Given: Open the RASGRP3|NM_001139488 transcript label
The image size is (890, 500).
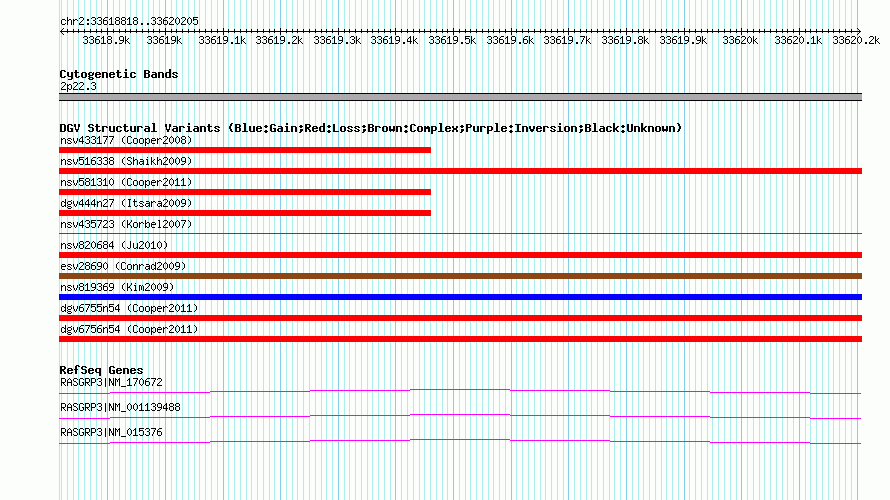Looking at the screenshot, I should (x=120, y=407).
